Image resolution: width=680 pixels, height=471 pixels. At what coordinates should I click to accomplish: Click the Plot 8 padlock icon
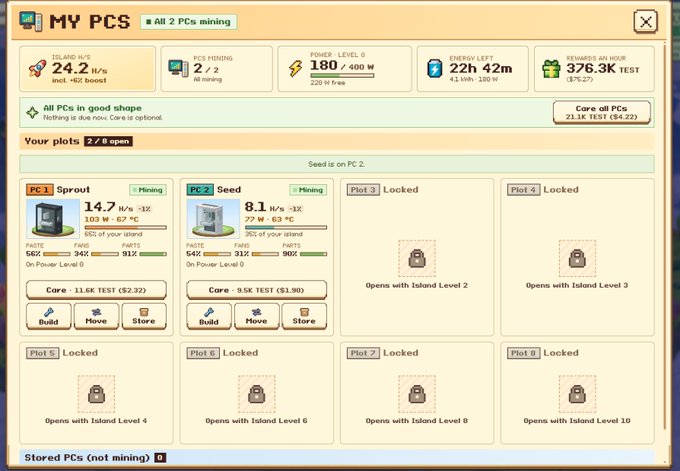pos(577,394)
